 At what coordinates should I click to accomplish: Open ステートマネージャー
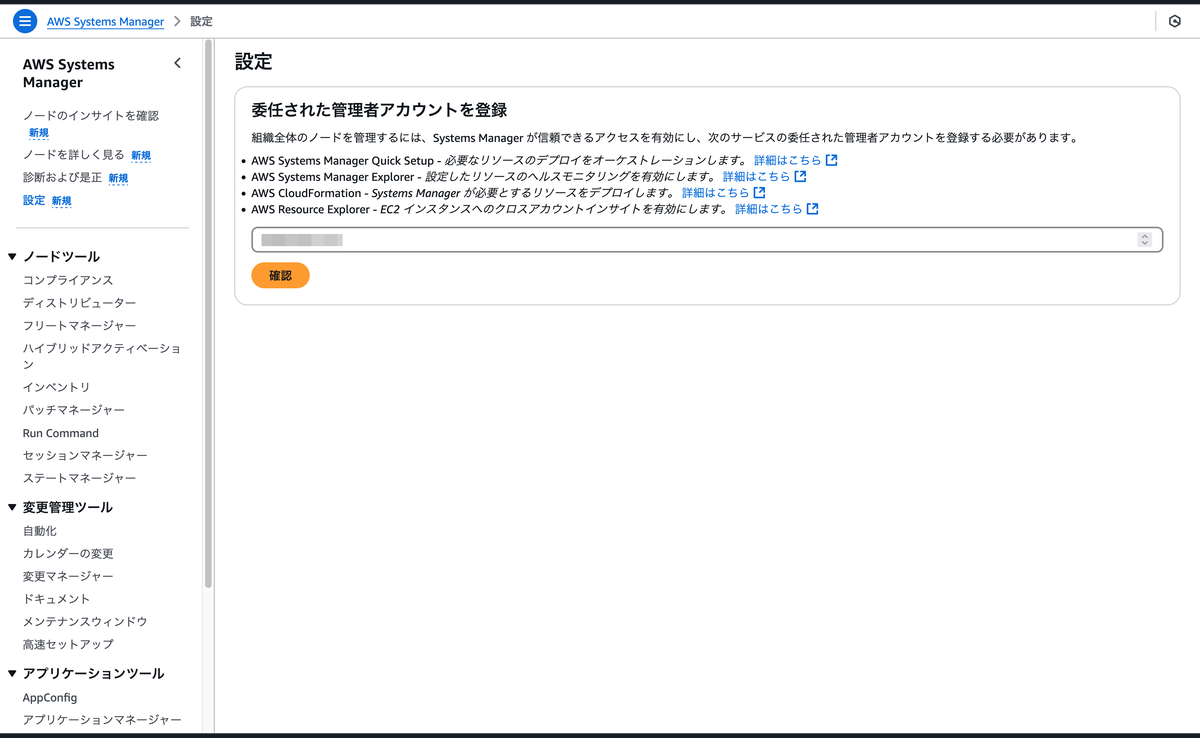click(x=80, y=479)
